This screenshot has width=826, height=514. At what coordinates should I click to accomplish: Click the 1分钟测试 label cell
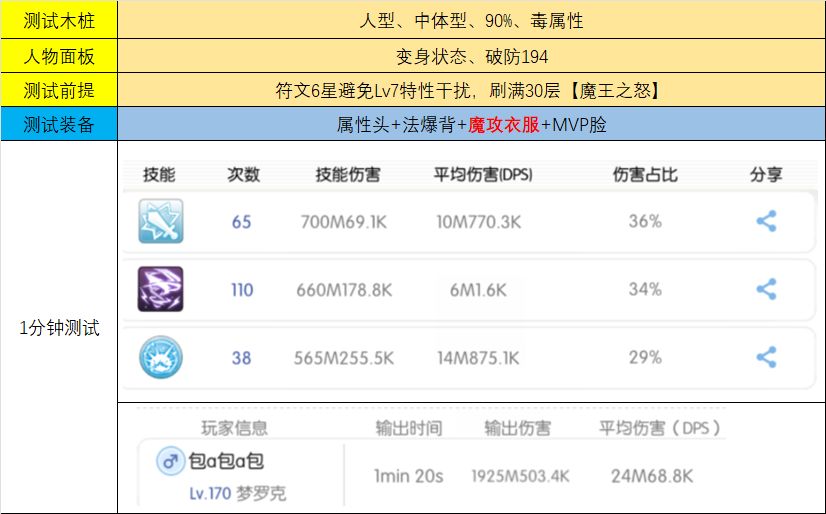tap(59, 328)
